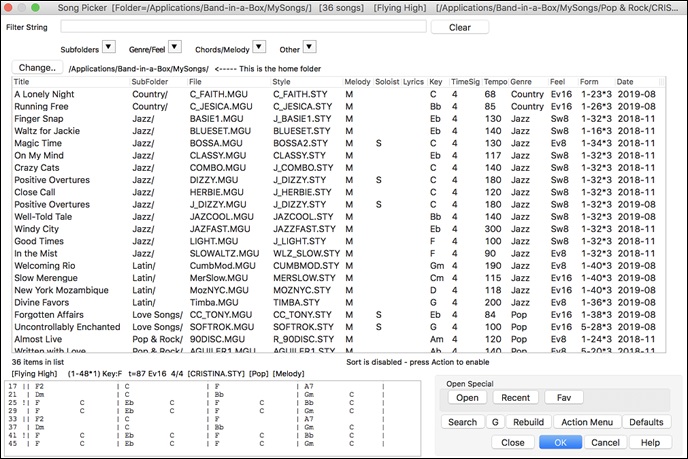688x459 pixels.
Task: Click the Date column header
Action: [x=637, y=82]
